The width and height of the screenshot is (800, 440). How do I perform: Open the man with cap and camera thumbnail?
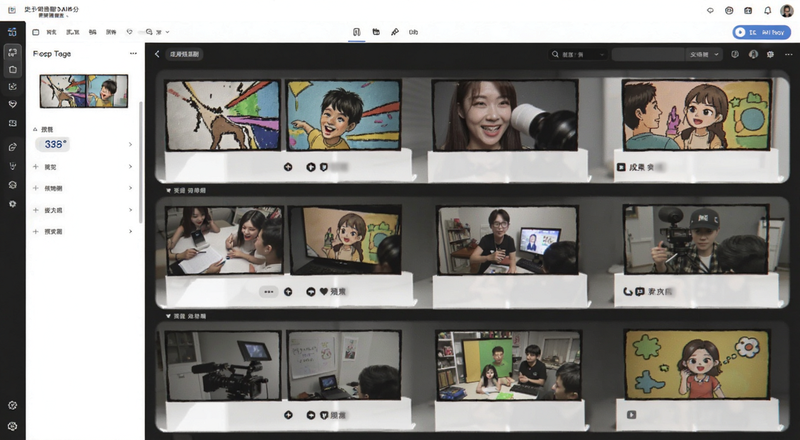(696, 239)
